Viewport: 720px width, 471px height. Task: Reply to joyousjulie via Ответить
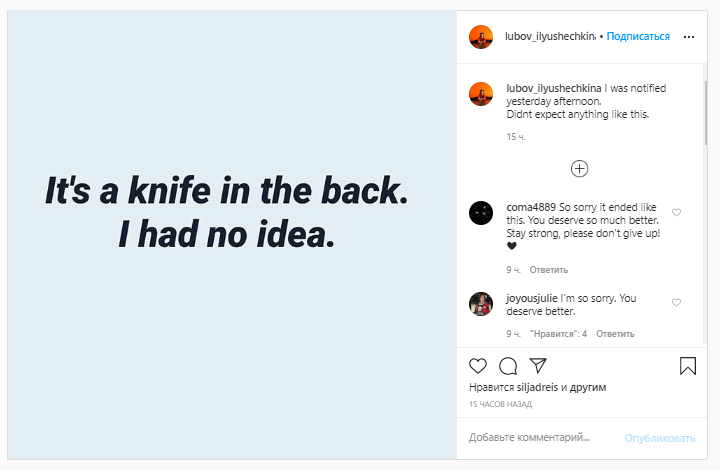615,334
